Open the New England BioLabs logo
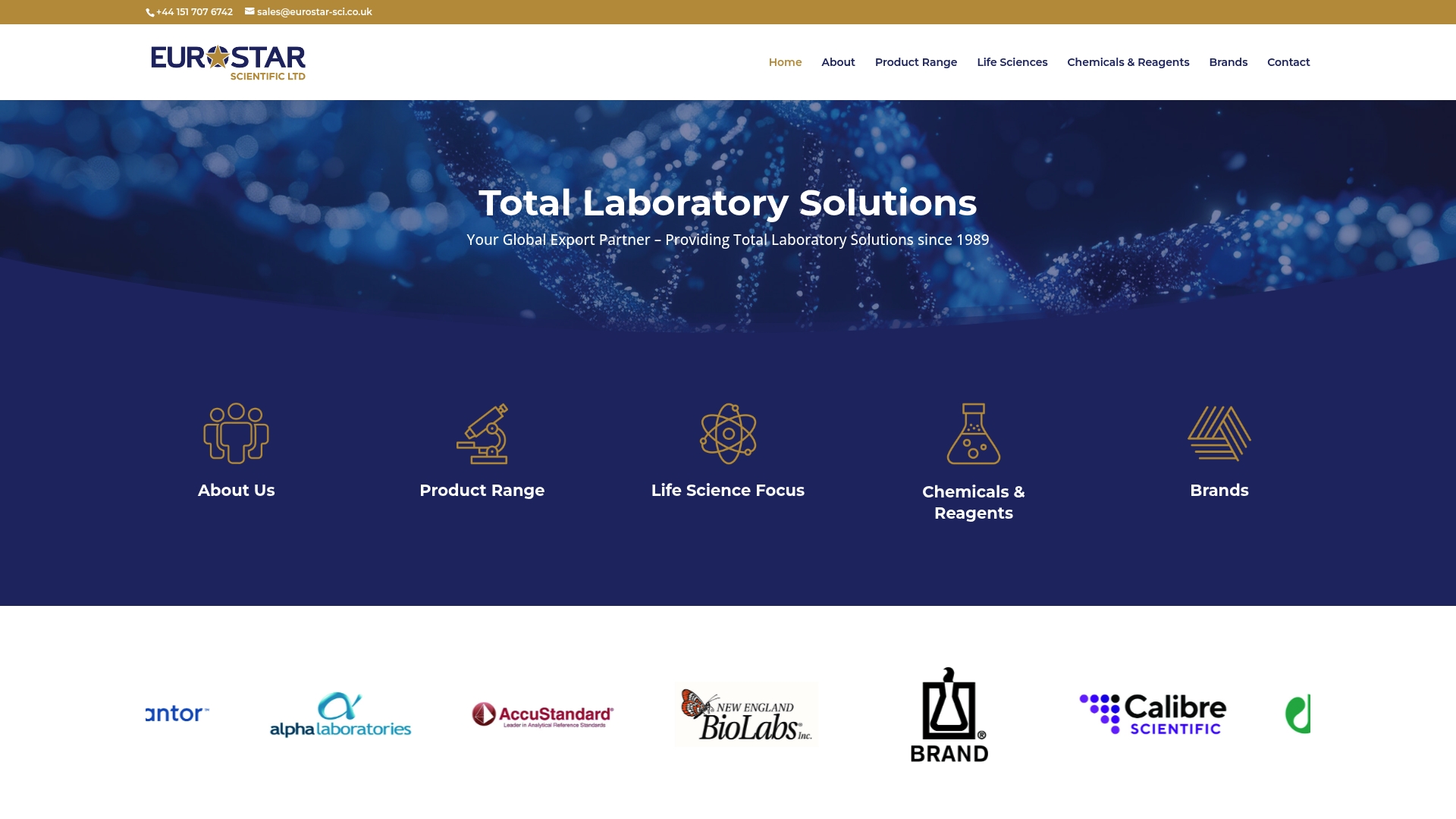This screenshot has width=1456, height=819. [747, 714]
